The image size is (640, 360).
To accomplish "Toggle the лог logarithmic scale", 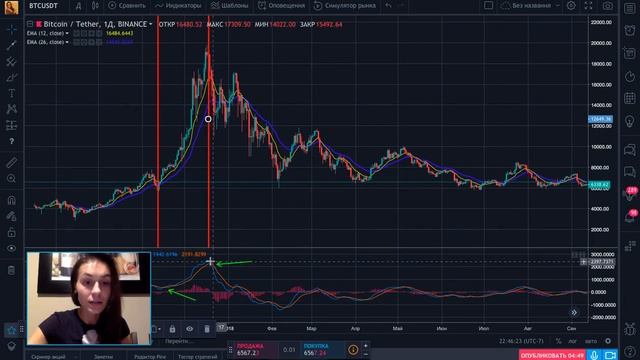I will click(x=573, y=341).
